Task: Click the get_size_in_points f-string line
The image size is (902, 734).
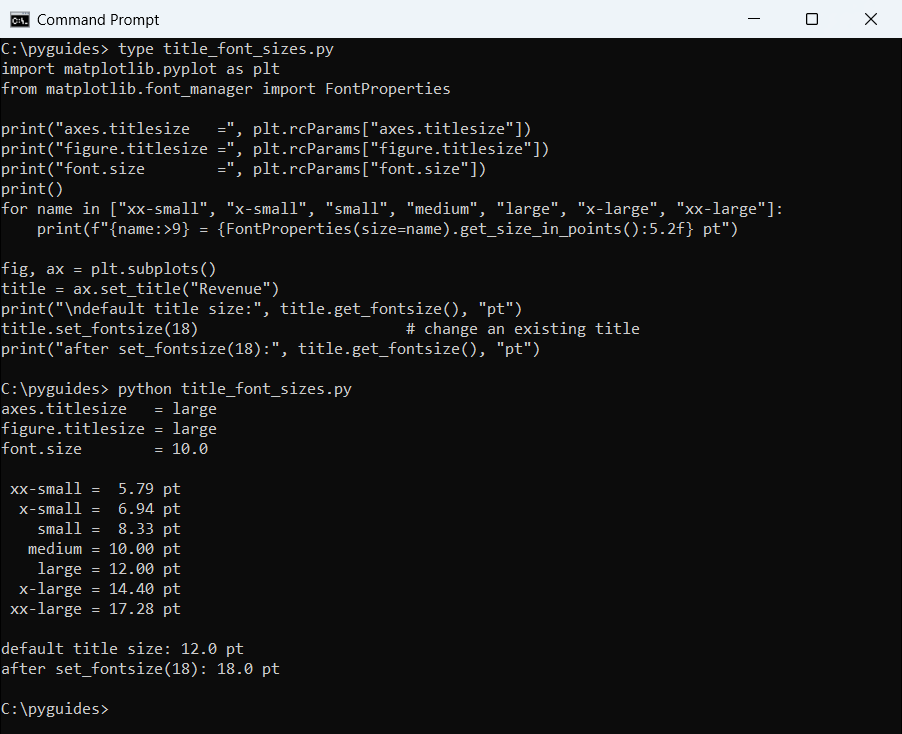Action: click(x=387, y=229)
